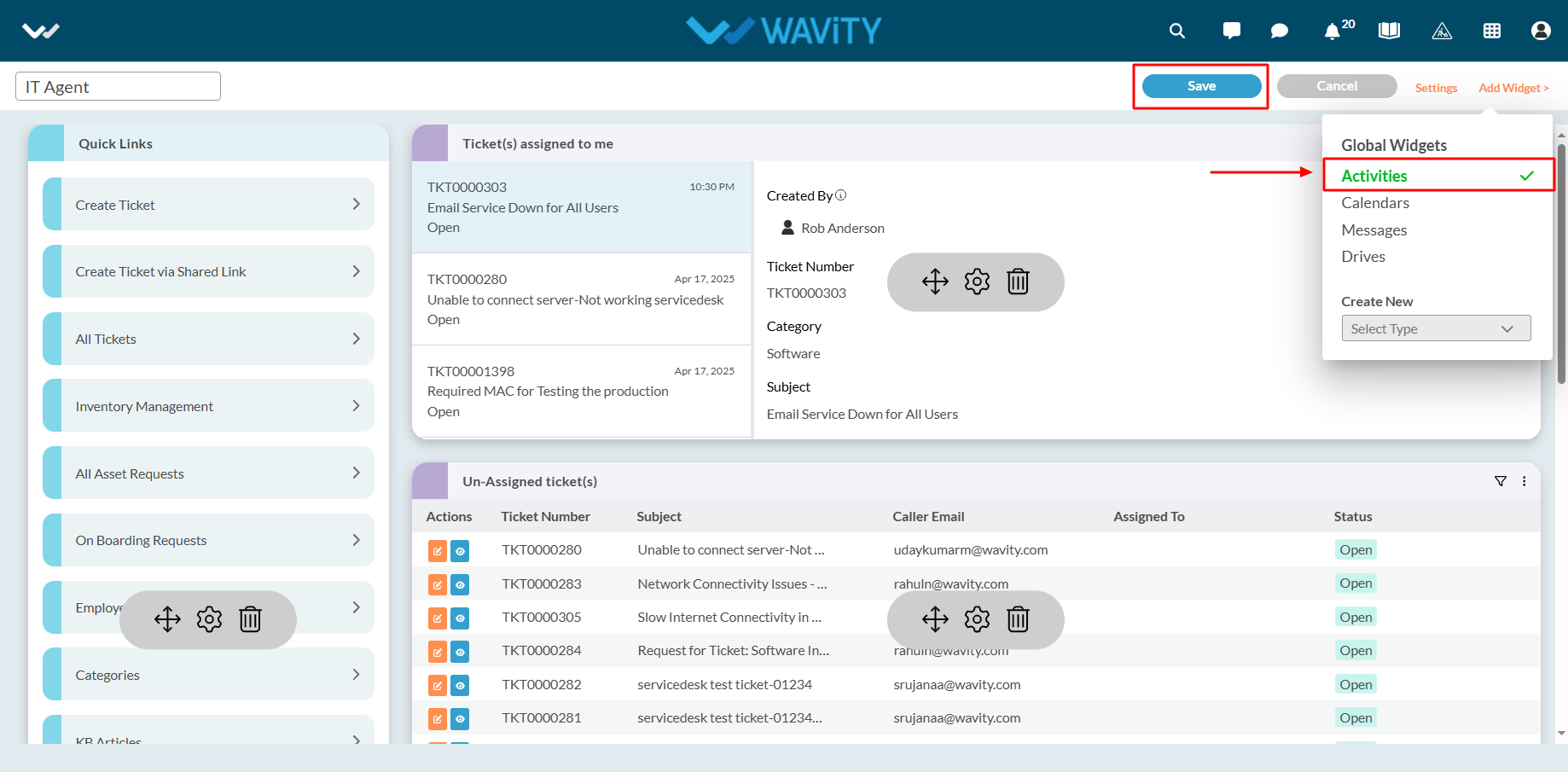Click the Save button
Viewport: 1568px width, 772px height.
(1201, 86)
